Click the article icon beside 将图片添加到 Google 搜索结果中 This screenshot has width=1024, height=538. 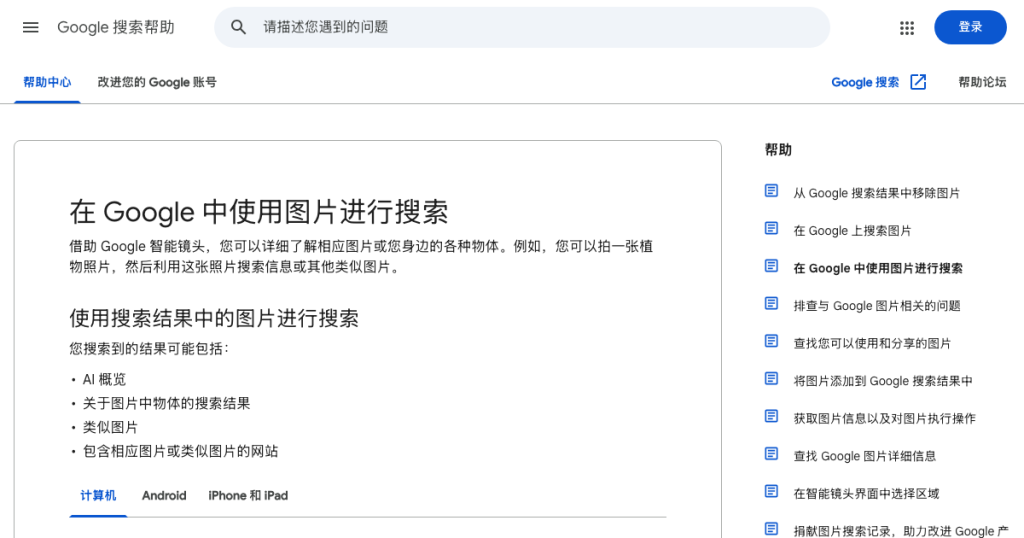coord(771,379)
